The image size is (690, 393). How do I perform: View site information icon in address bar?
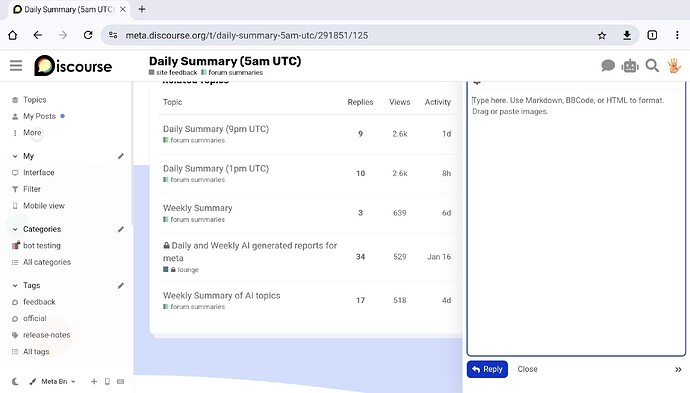pos(113,35)
